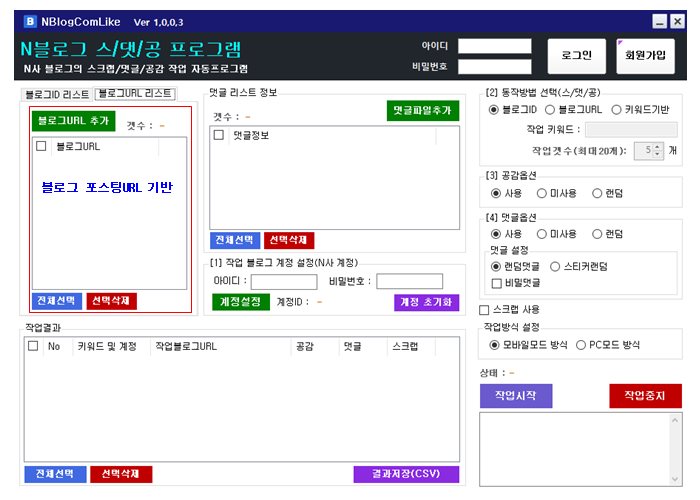
Task: Click the 작업 키워드 text field
Action: (x=631, y=129)
